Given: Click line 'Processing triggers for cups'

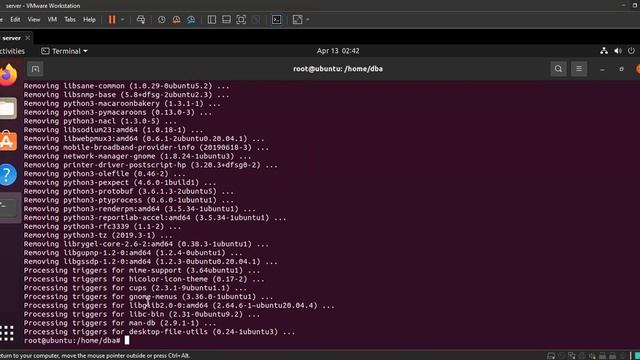Looking at the screenshot, I should [x=135, y=288].
